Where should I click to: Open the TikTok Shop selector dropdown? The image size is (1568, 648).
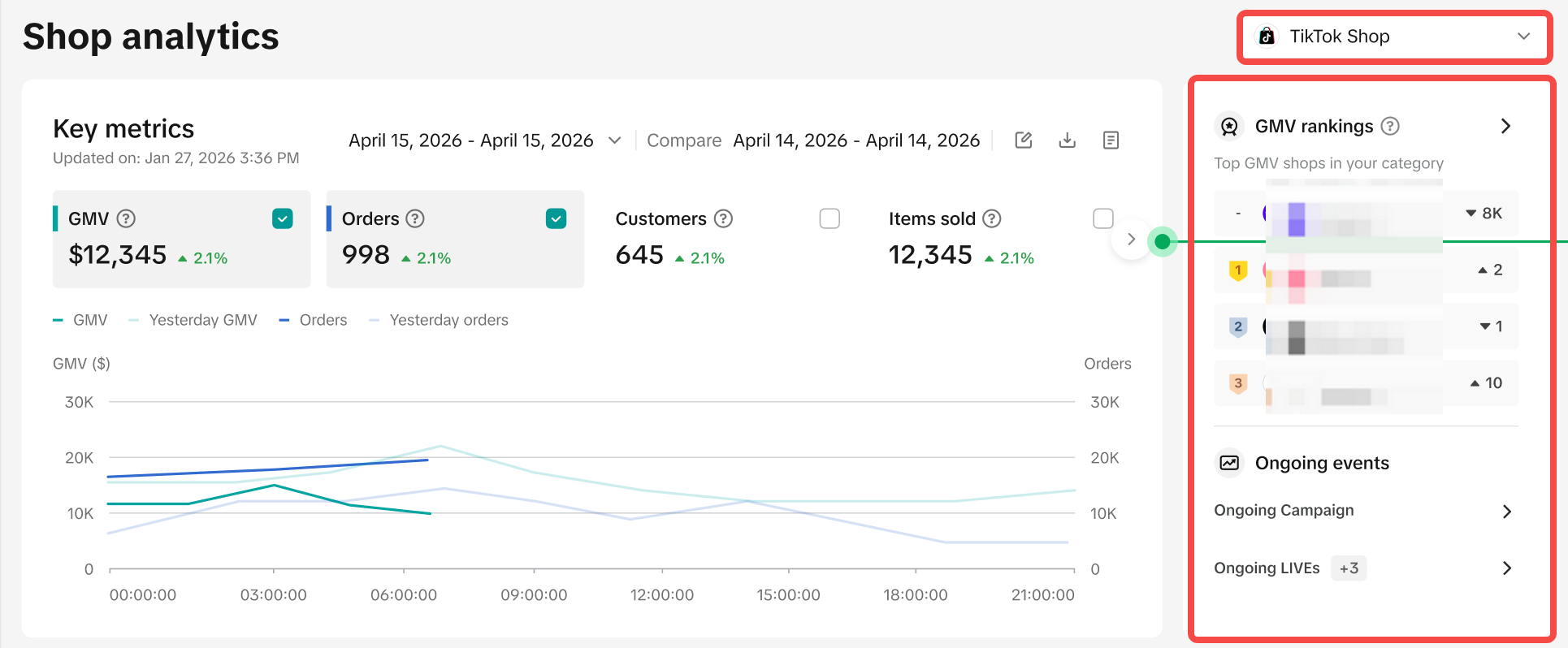pyautogui.click(x=1394, y=37)
